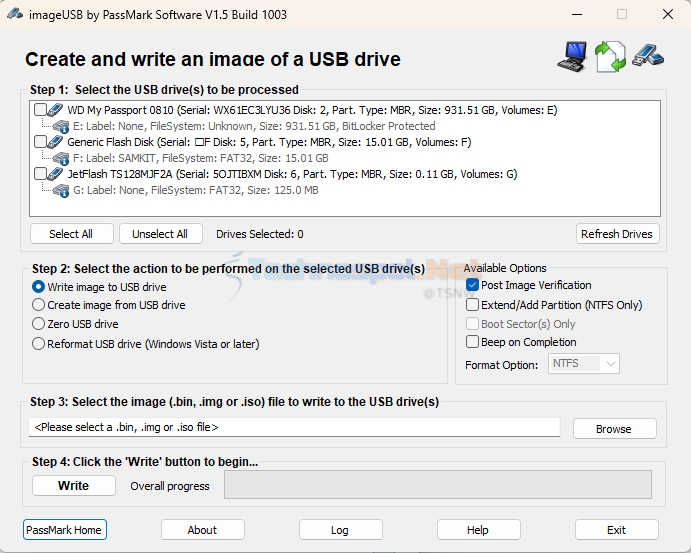
Task: Click the WD My Passport drive icon
Action: point(55,110)
